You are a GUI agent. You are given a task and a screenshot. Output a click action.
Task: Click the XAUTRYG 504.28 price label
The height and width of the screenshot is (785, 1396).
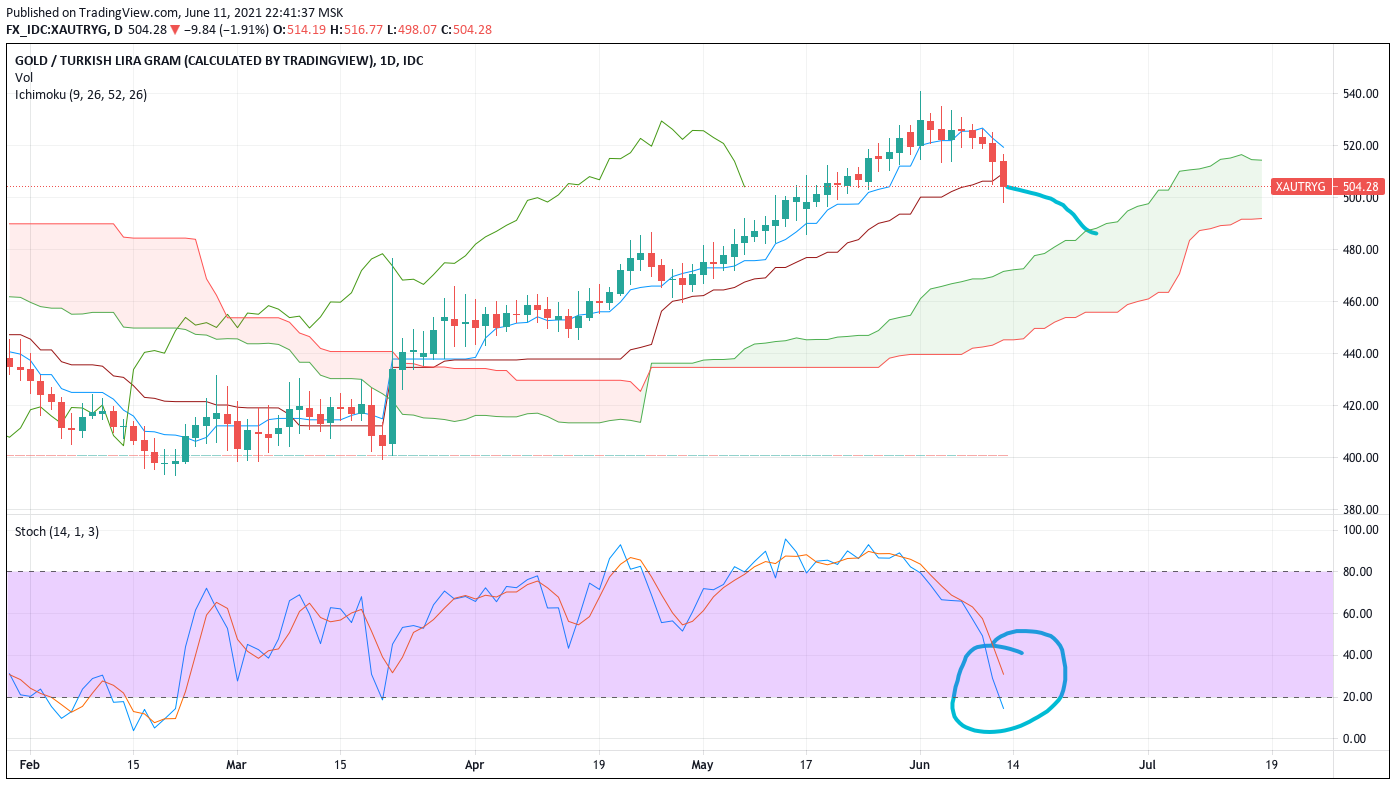tap(1328, 186)
